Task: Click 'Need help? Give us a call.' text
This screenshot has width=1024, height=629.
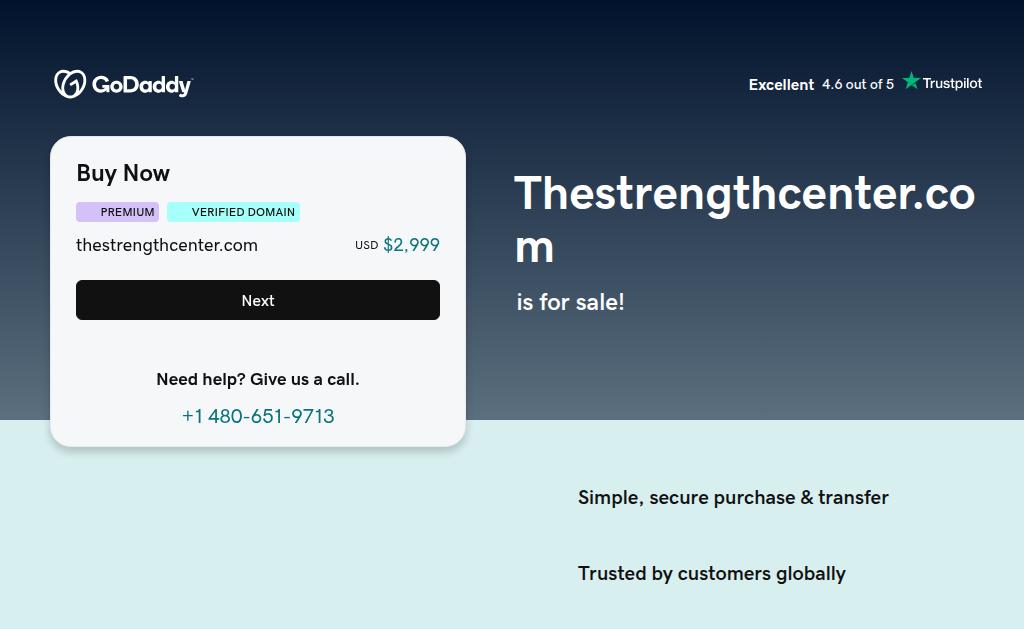Action: tap(258, 380)
